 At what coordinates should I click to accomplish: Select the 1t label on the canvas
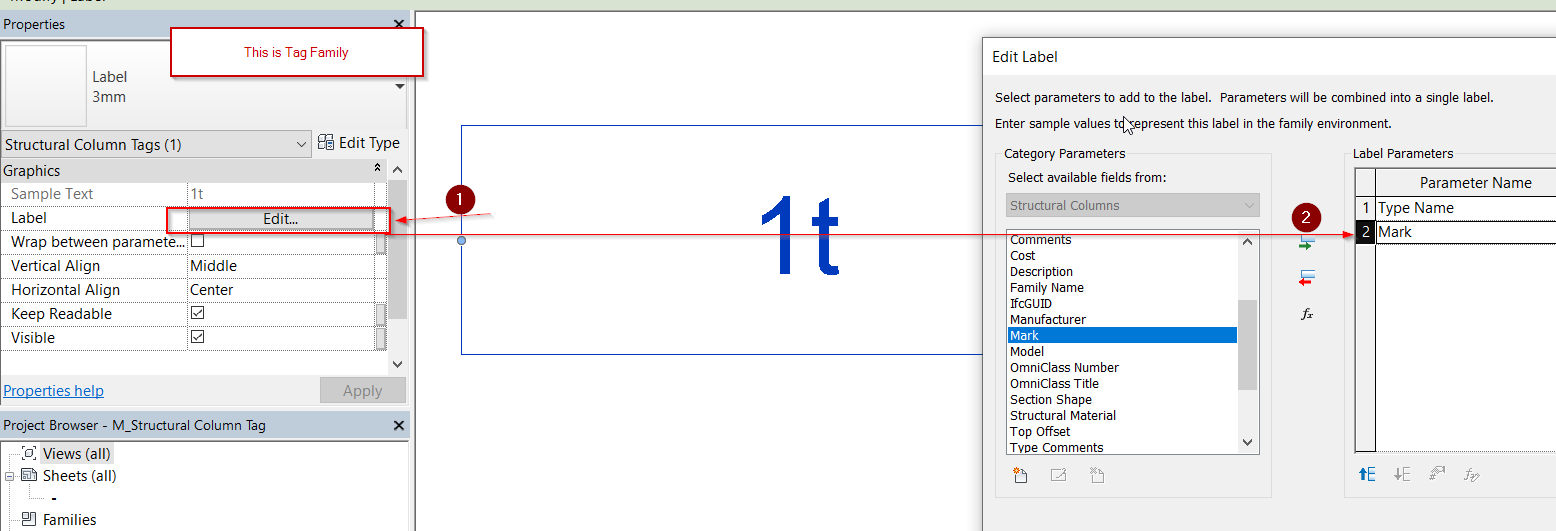(x=798, y=235)
